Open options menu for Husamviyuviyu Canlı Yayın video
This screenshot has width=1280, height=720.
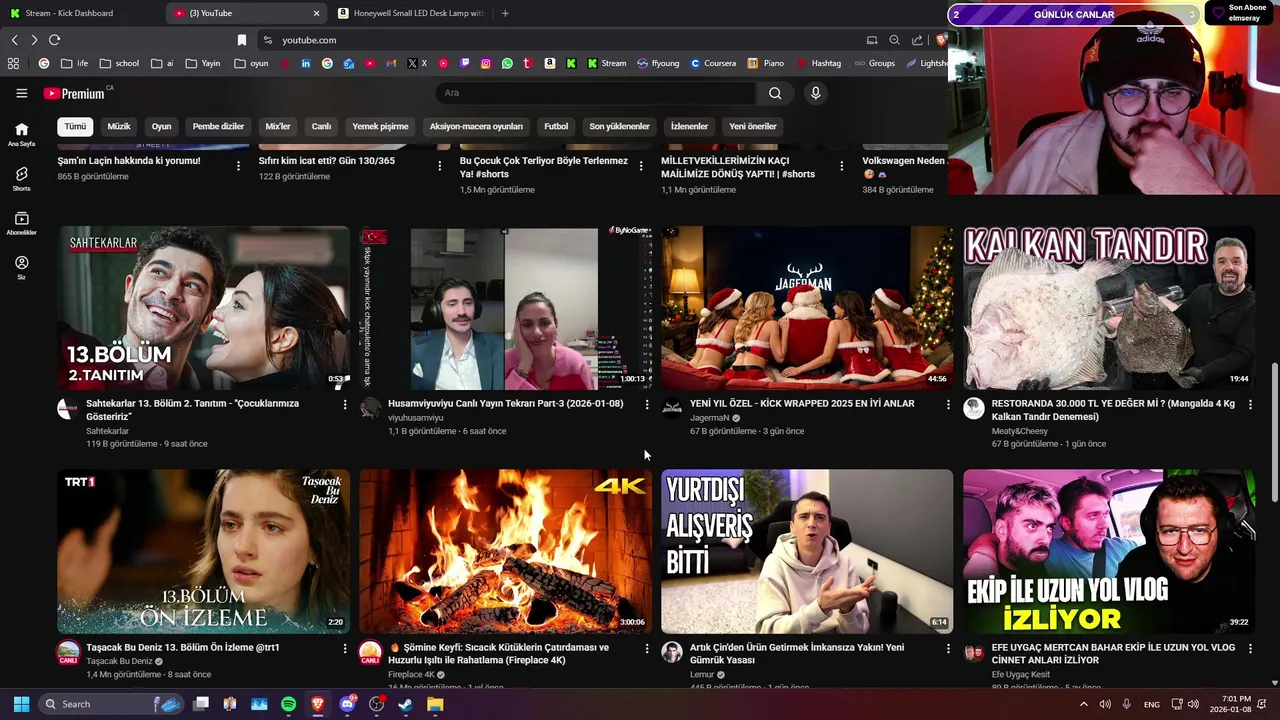(647, 405)
